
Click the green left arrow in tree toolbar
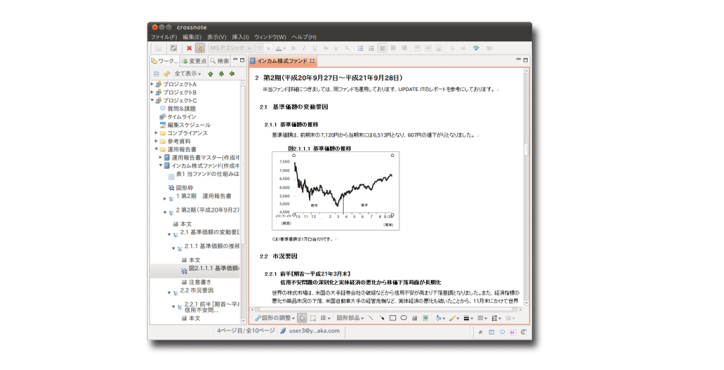click(232, 74)
